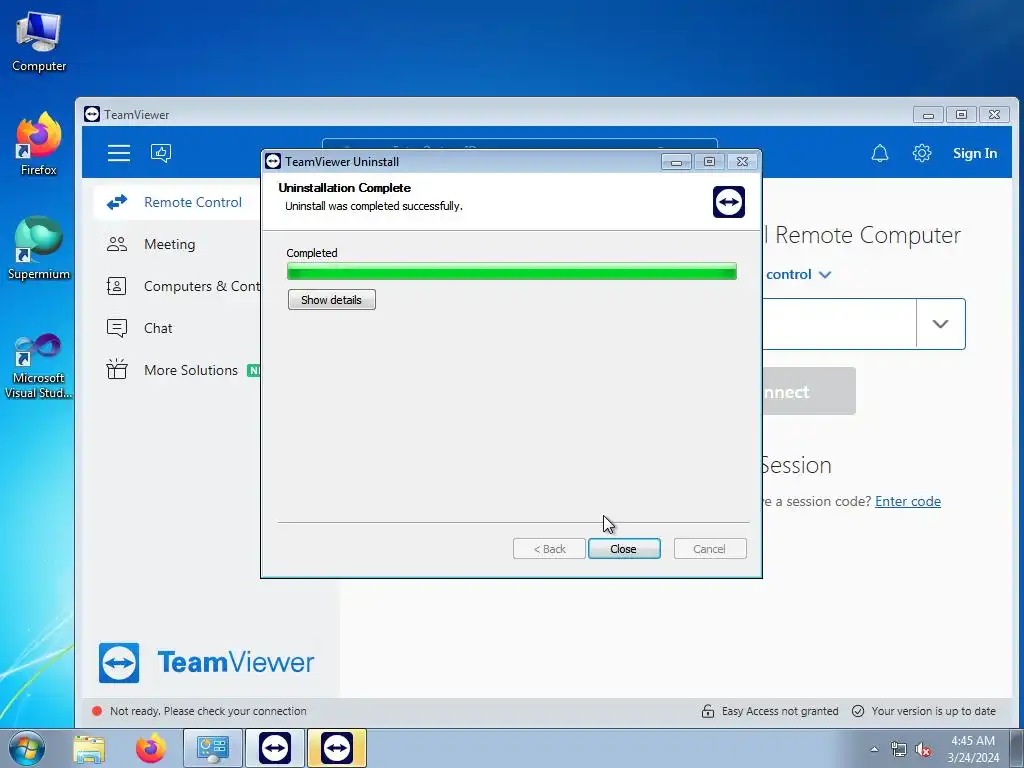The width and height of the screenshot is (1024, 768).
Task: Click the partner ID input field
Action: pos(839,324)
